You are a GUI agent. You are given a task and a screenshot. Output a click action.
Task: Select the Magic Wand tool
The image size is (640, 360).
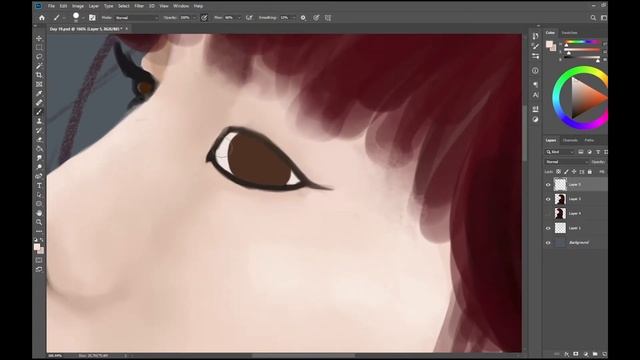coord(39,66)
